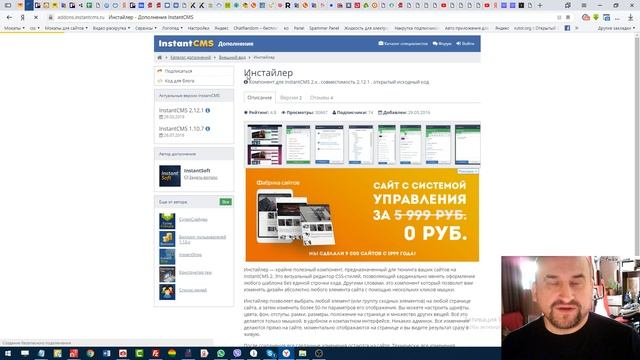Stop loading the page with X button

[x=36, y=18]
